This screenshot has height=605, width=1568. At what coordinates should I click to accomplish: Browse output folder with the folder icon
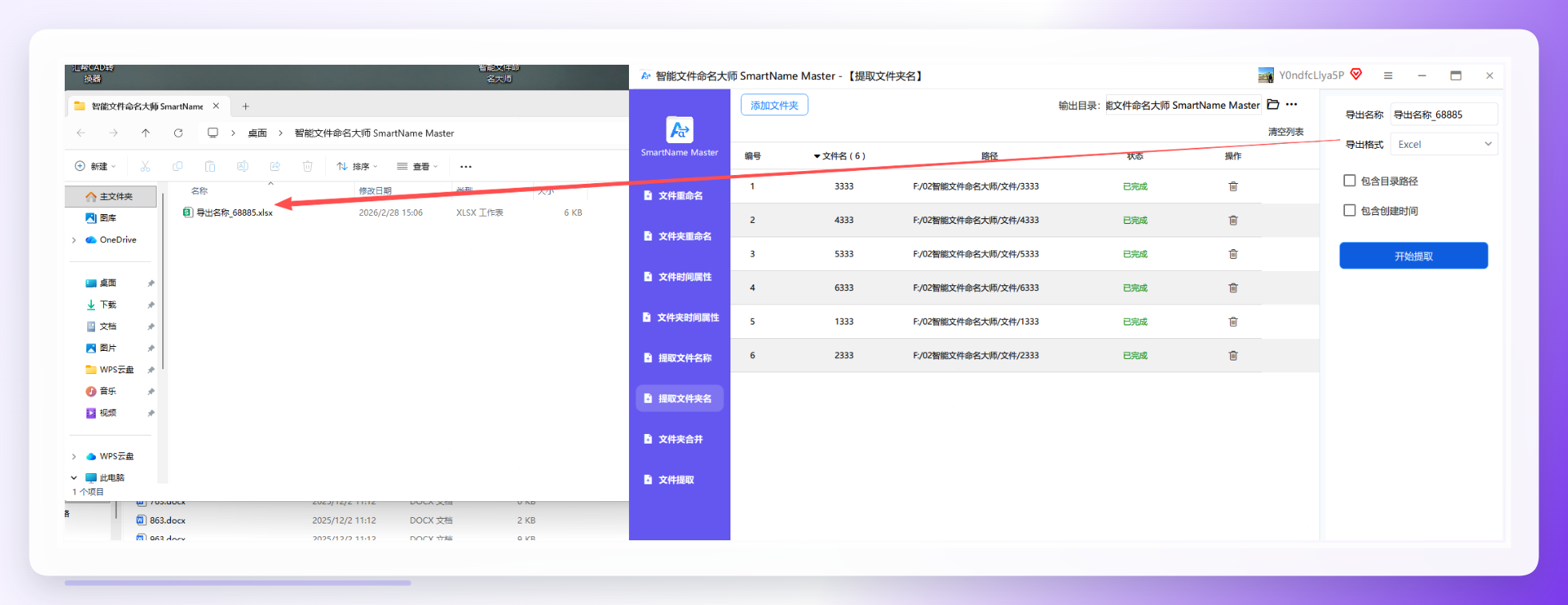pos(1273,105)
